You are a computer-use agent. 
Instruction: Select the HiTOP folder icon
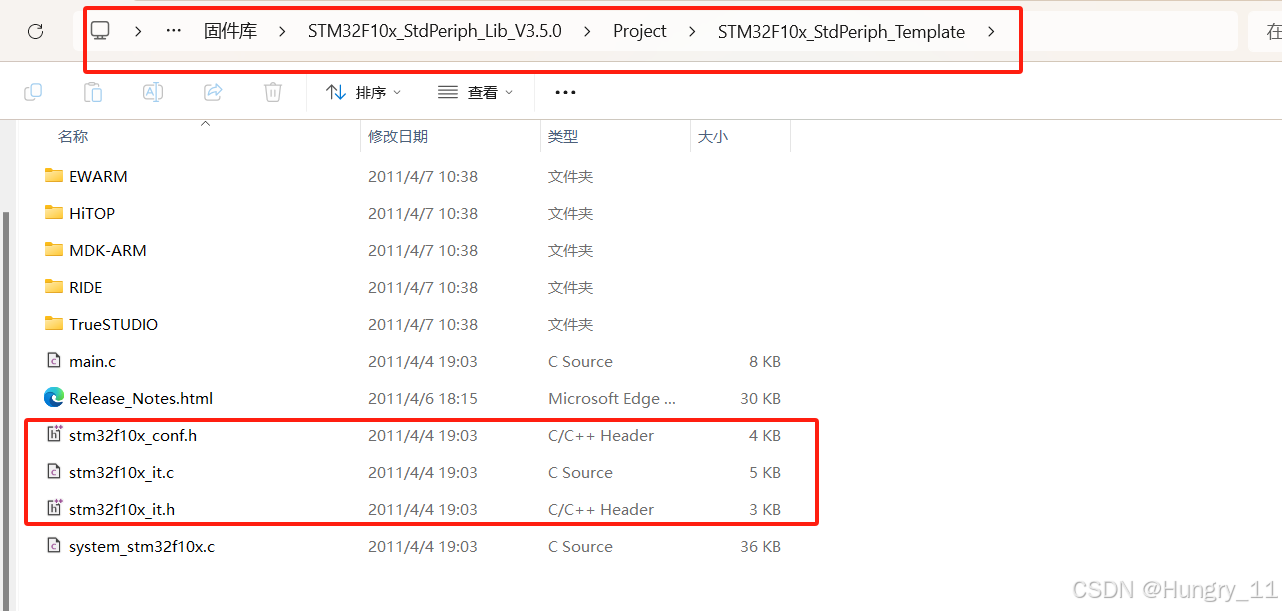tap(54, 213)
